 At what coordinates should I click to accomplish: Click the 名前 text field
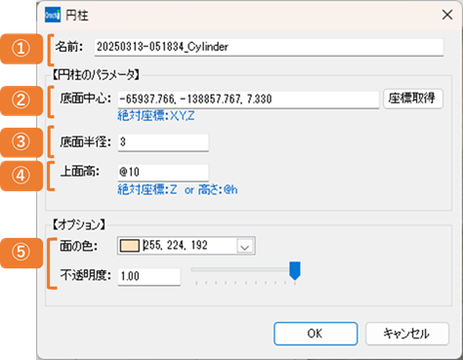[x=269, y=47]
